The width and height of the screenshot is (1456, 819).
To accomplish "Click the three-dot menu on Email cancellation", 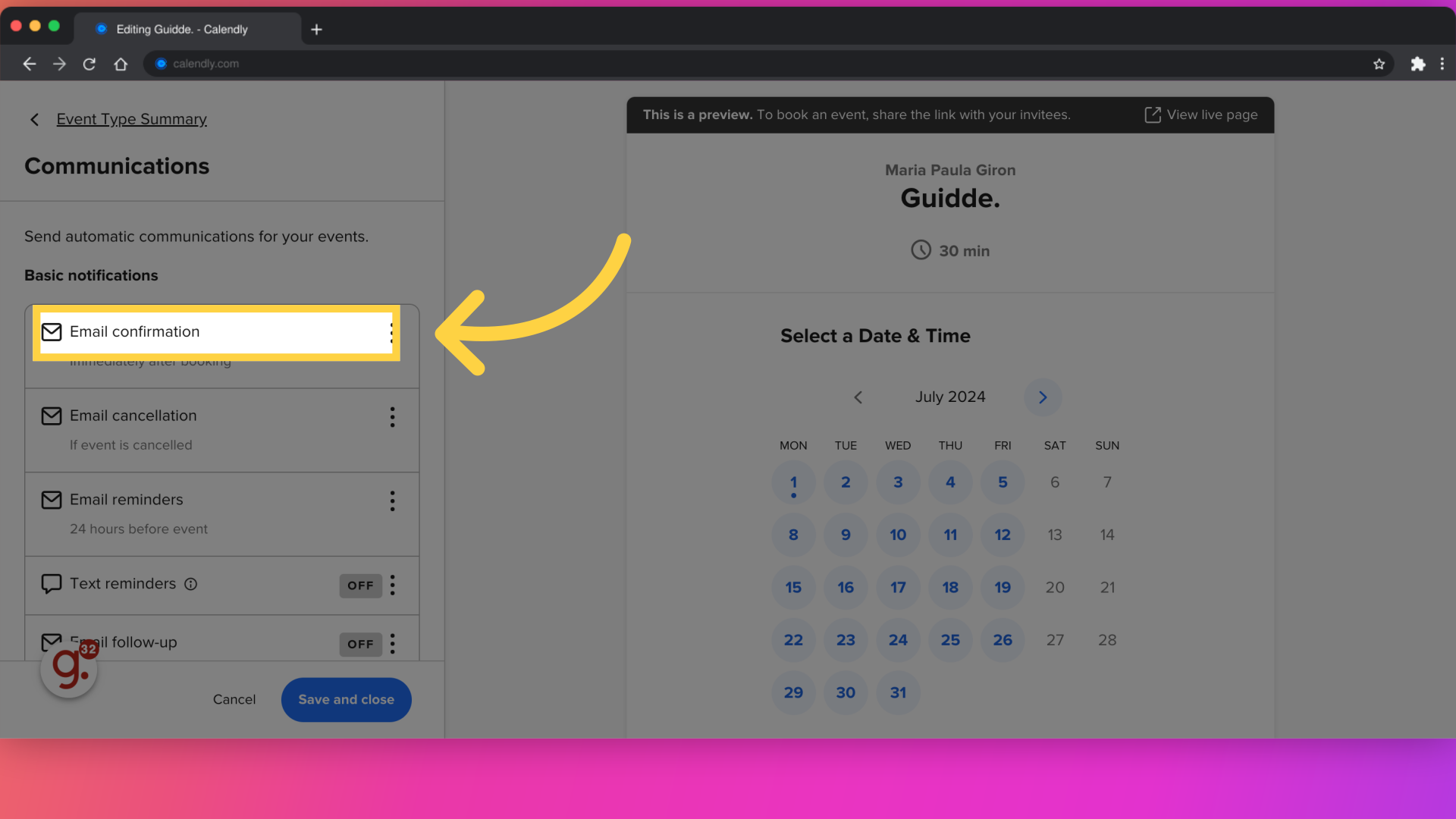I will click(x=392, y=417).
